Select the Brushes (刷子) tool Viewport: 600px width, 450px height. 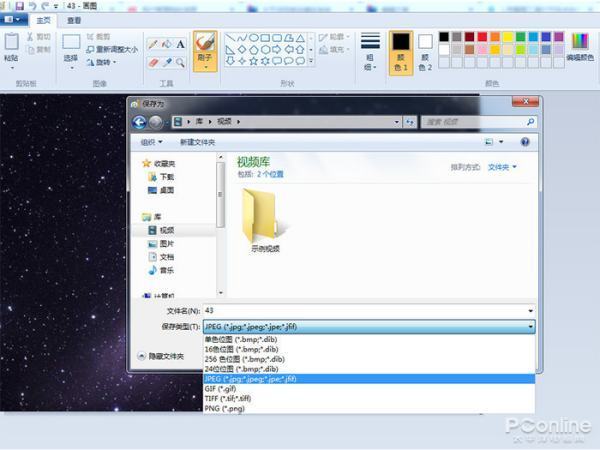pos(207,47)
